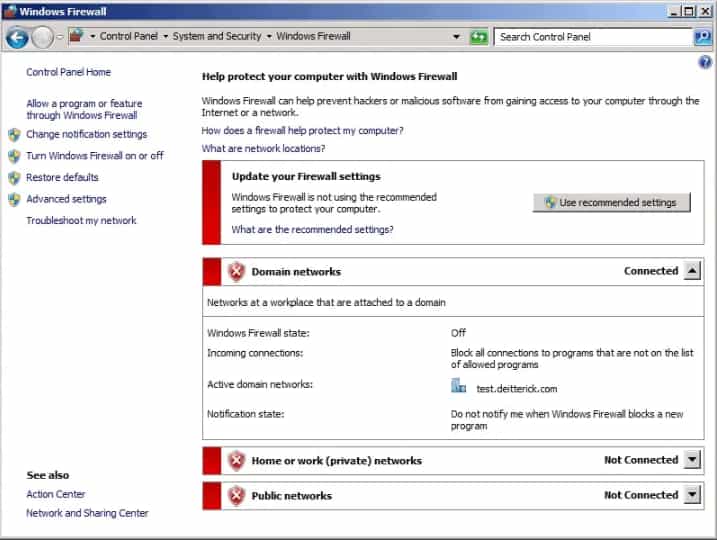The height and width of the screenshot is (540, 717).
Task: Close the Windows Firewall window
Action: tap(705, 11)
